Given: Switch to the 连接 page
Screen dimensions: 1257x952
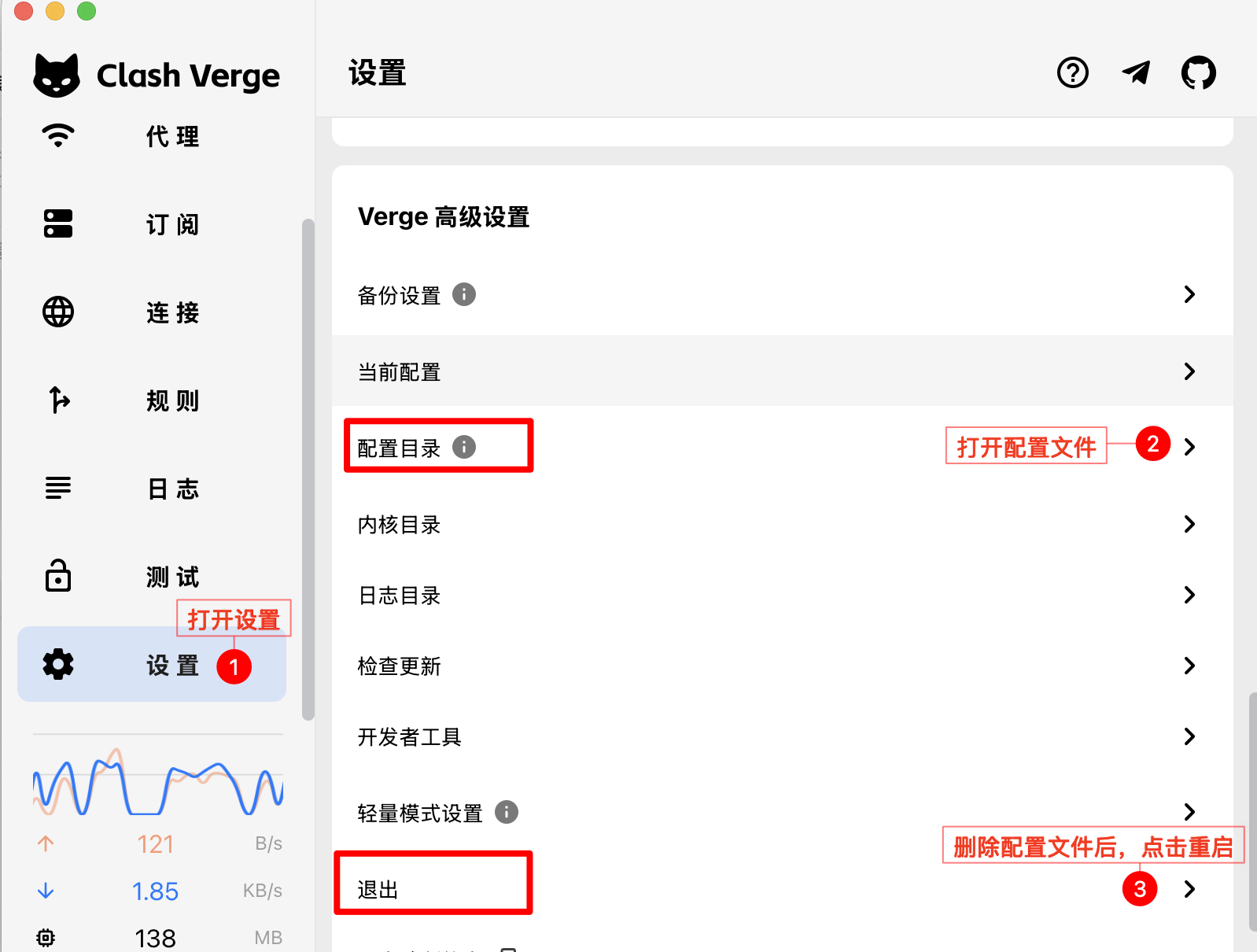Looking at the screenshot, I should 152,312.
